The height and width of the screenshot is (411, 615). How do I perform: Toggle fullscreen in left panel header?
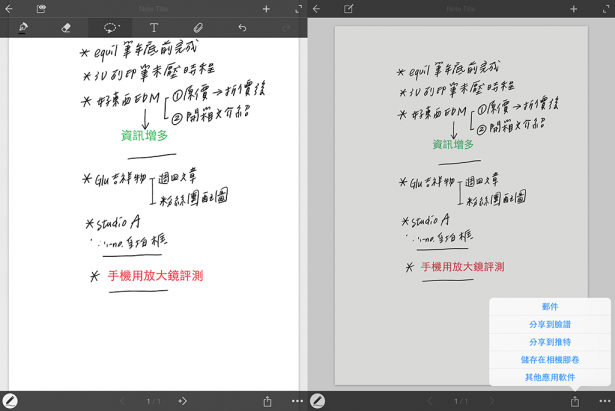tap(298, 9)
